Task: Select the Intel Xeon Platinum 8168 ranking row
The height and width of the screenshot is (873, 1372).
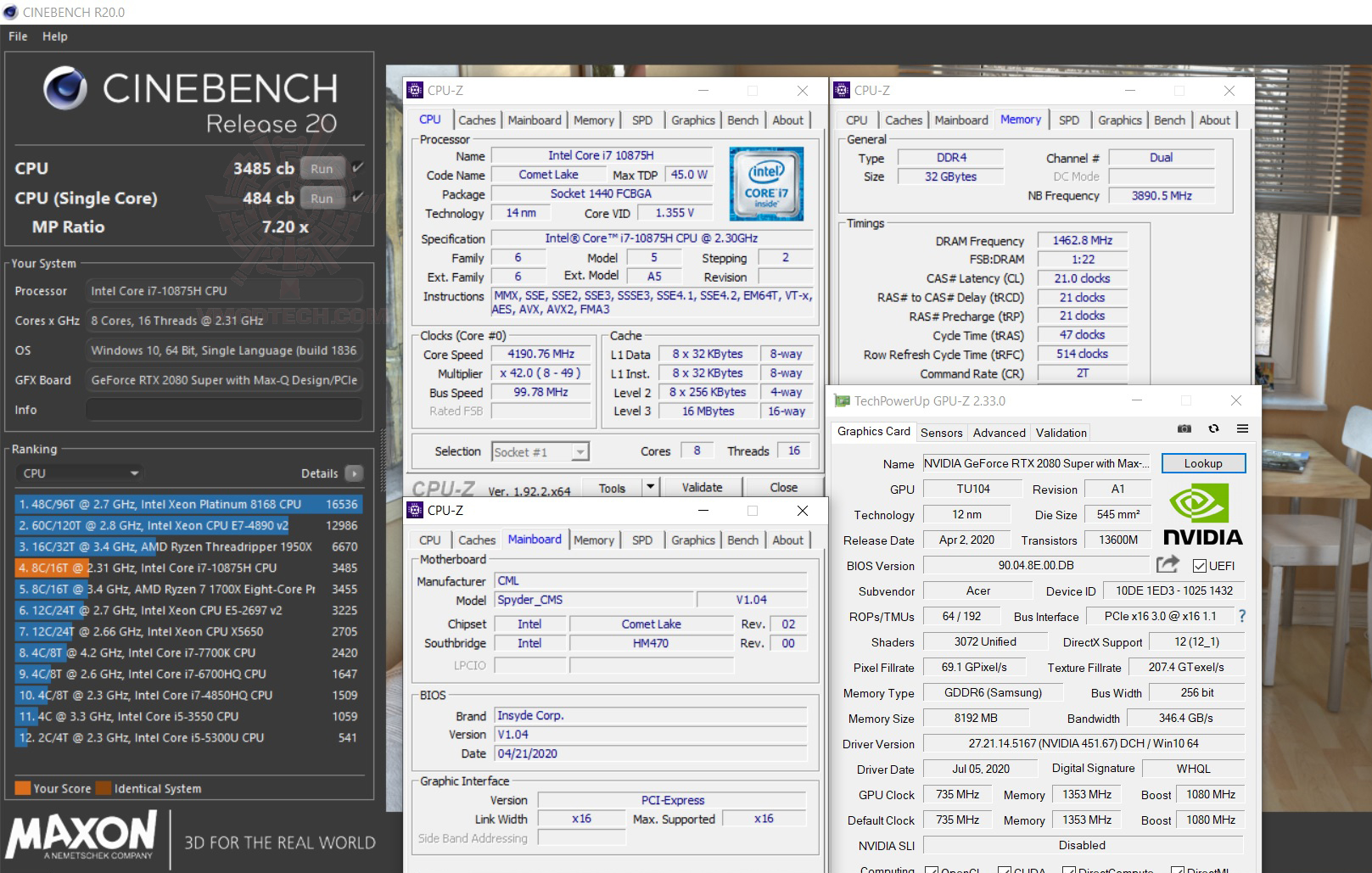Action: (188, 504)
